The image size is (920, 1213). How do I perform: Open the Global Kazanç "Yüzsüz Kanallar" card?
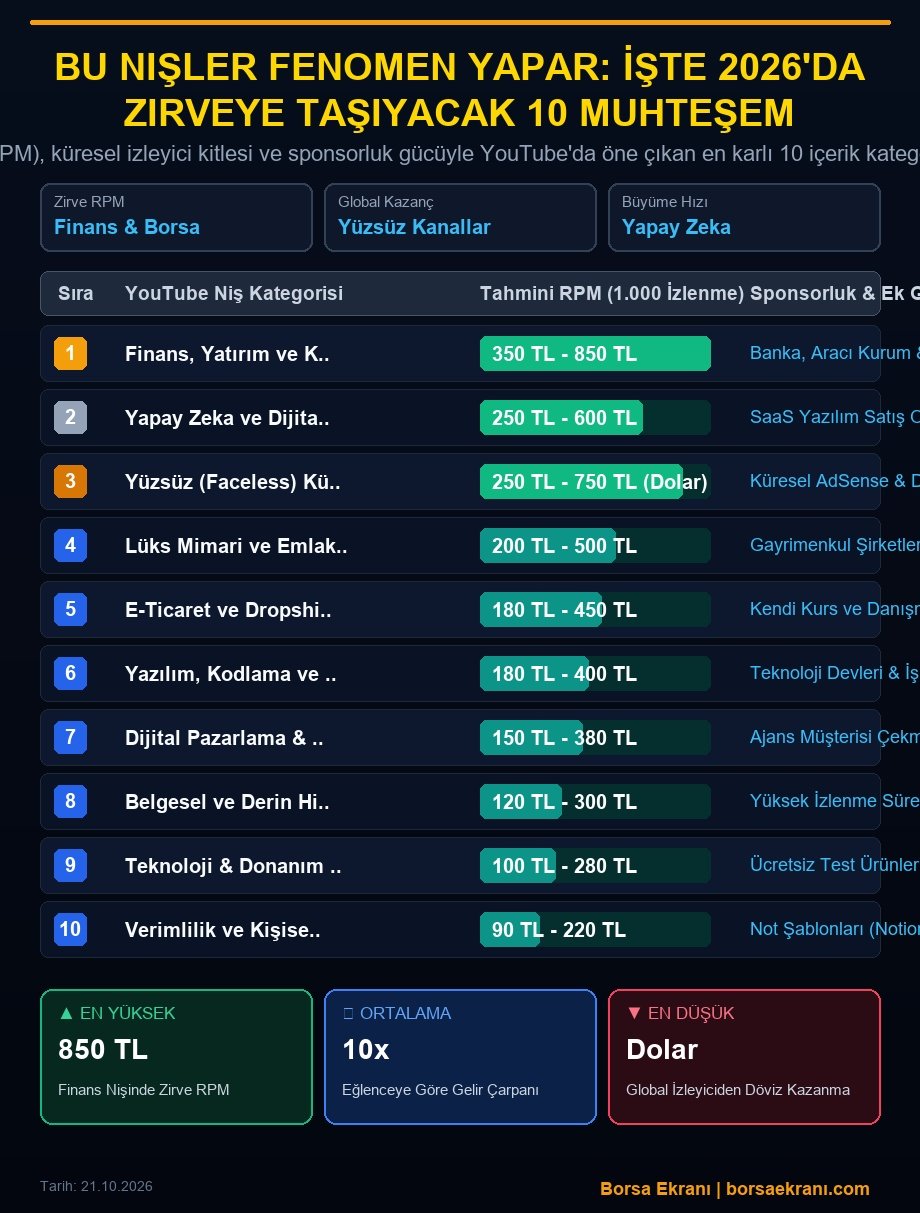tap(460, 217)
